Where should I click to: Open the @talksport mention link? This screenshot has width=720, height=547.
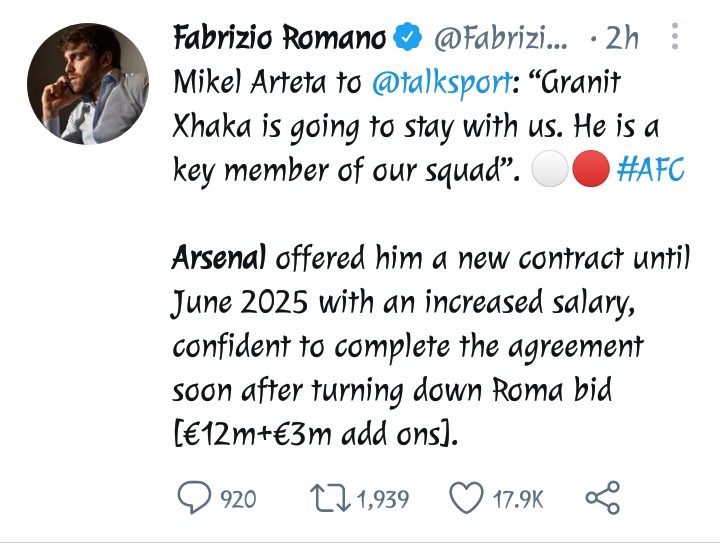pos(442,84)
